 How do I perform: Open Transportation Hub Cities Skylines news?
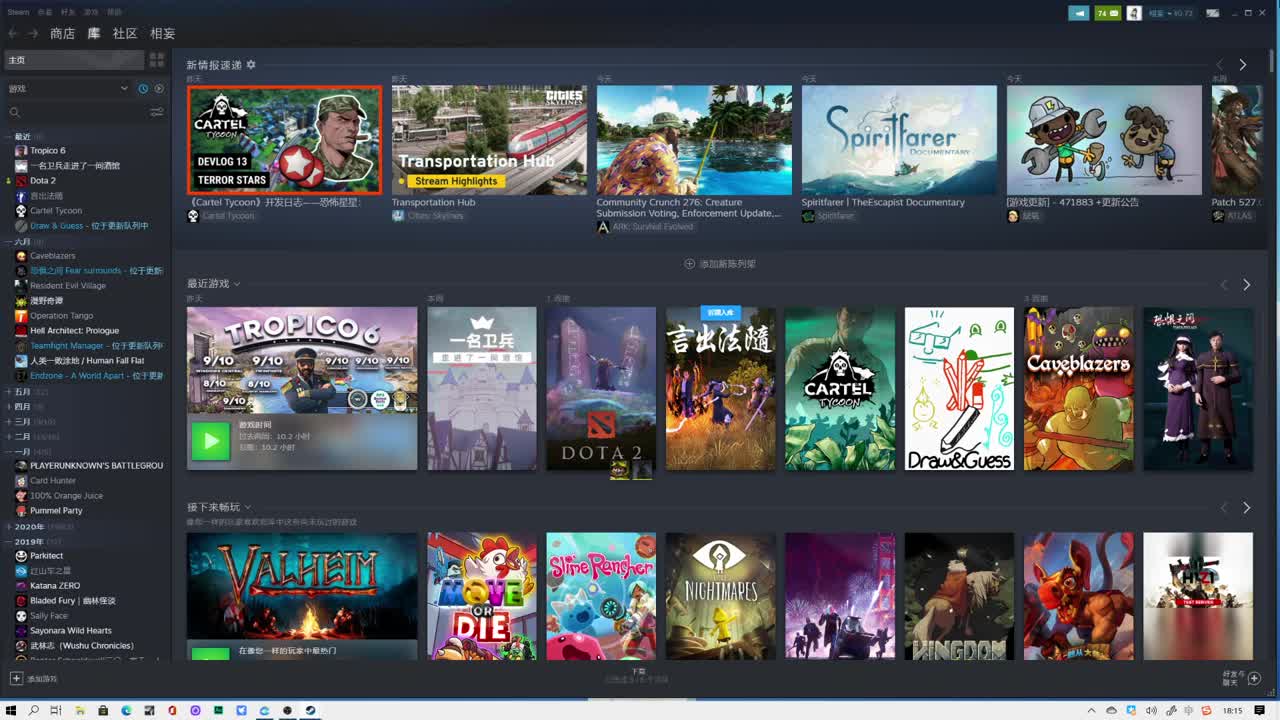tap(489, 139)
